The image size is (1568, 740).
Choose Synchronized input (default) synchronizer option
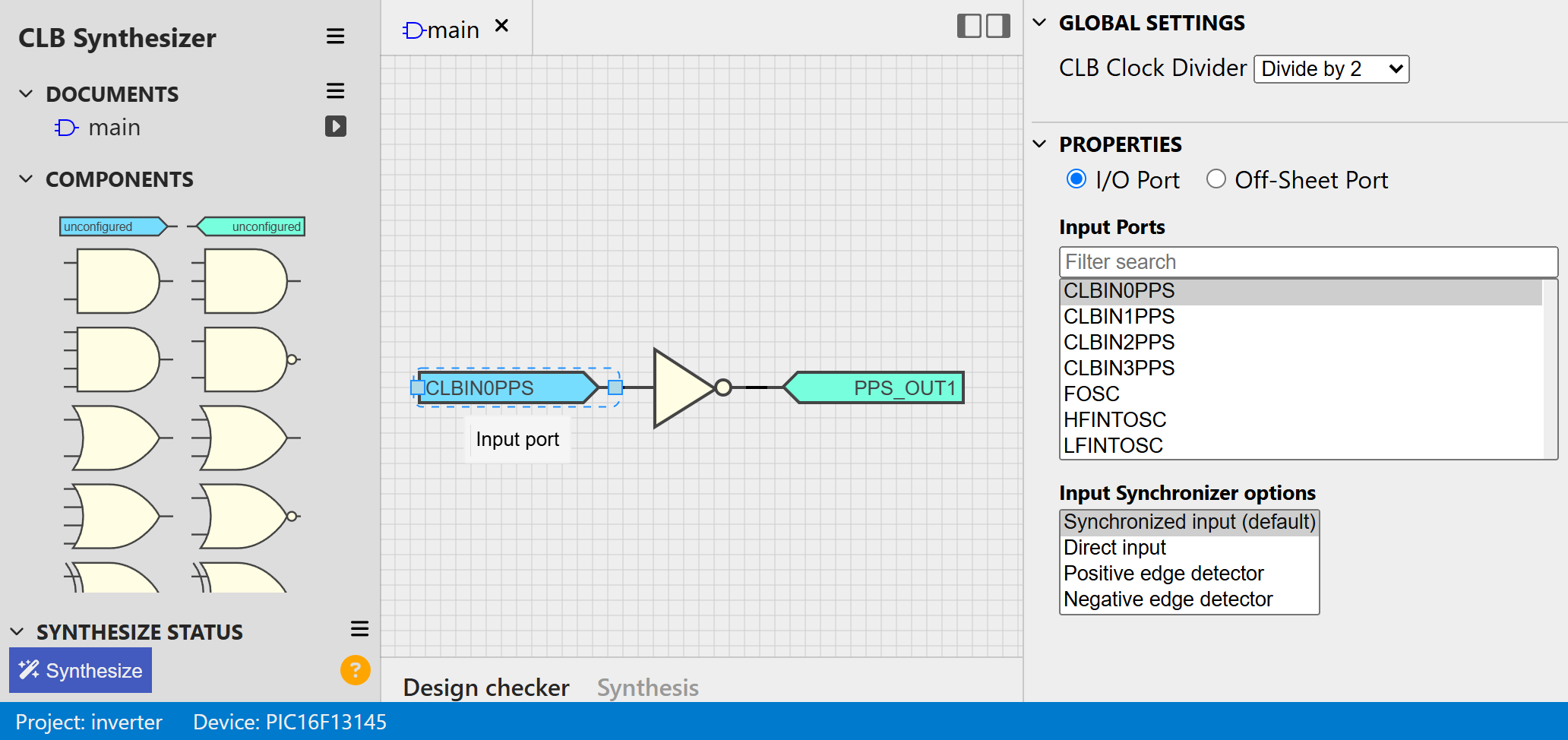(x=1190, y=522)
